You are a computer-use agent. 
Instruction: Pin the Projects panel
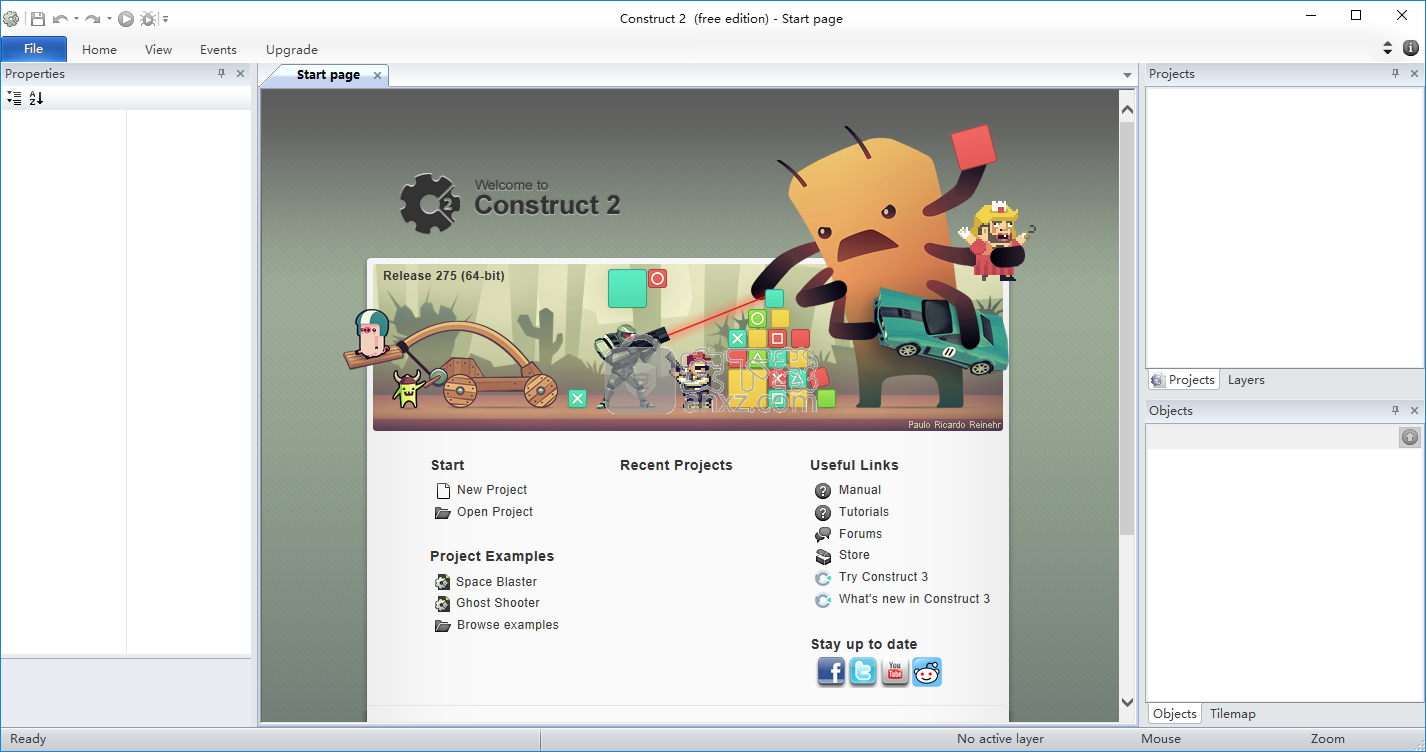[1396, 74]
